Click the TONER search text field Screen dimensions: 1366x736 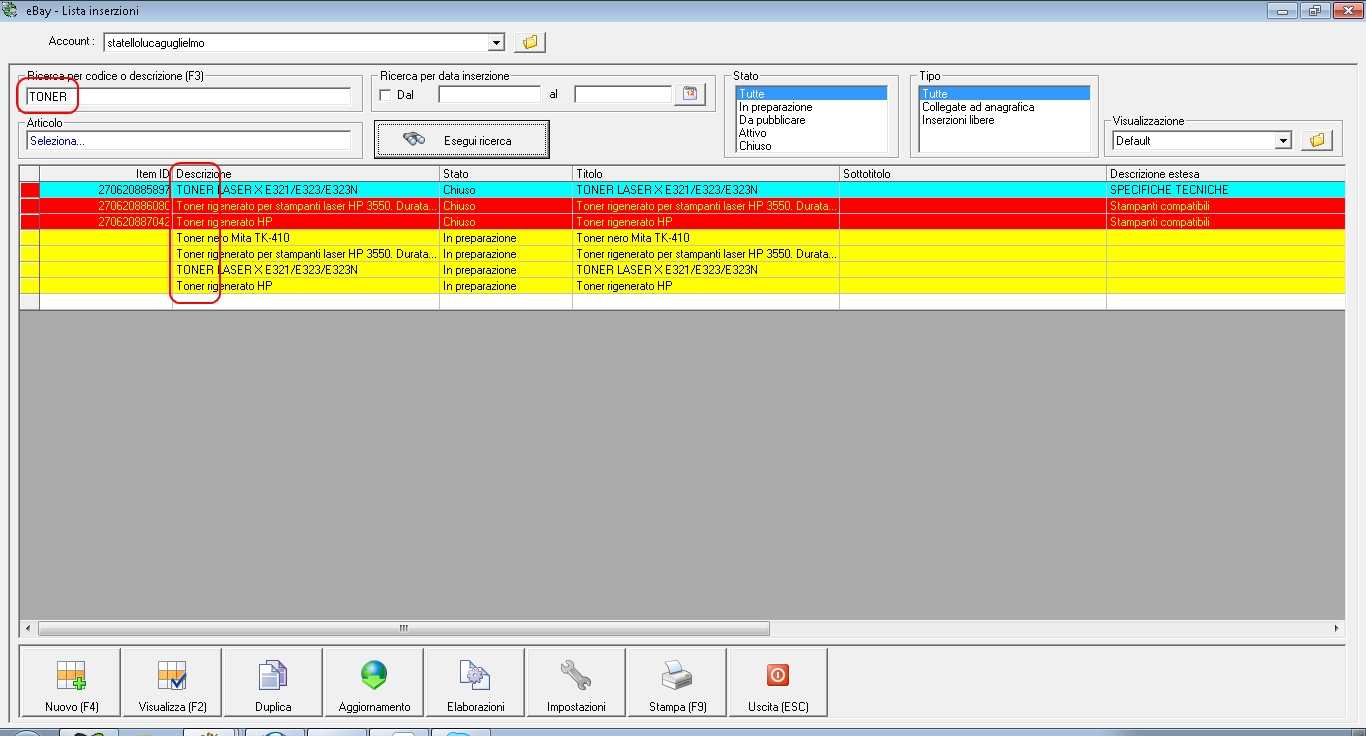pos(189,97)
